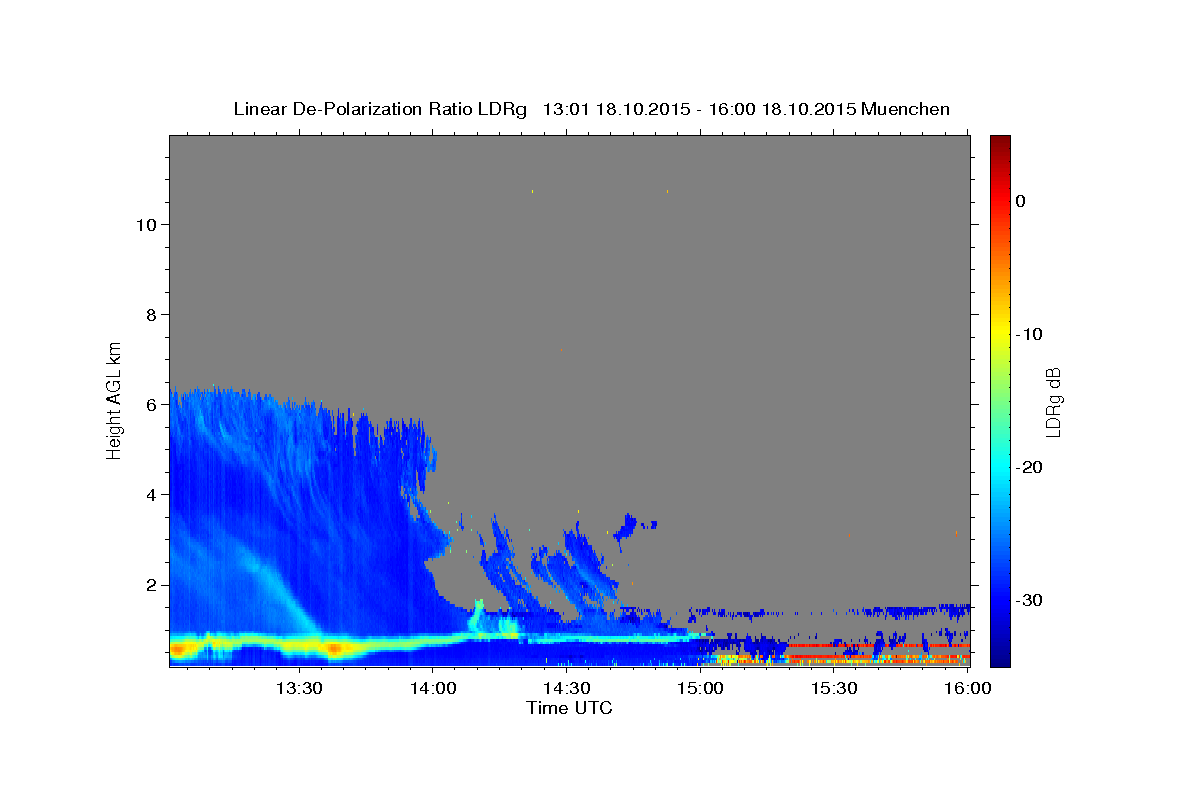Image resolution: width=1200 pixels, height=800 pixels.
Task: Click the 14:30 time tick label
Action: [x=567, y=688]
